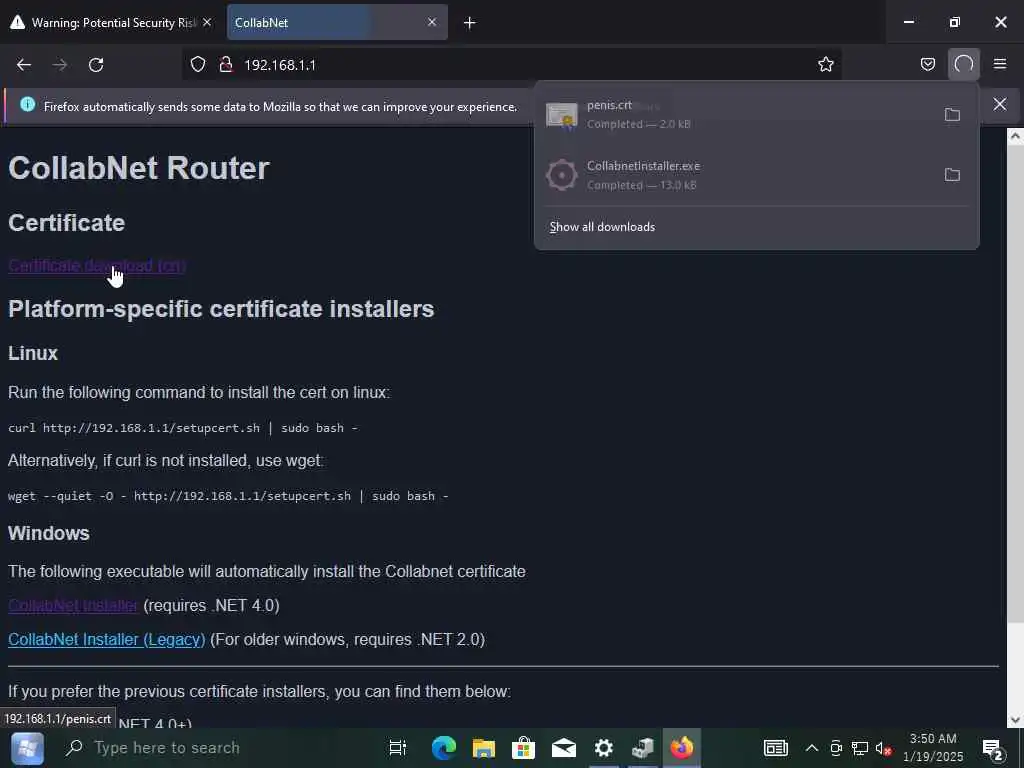Switch to the Potential Security Risk tab
The height and width of the screenshot is (768, 1024).
(111, 22)
